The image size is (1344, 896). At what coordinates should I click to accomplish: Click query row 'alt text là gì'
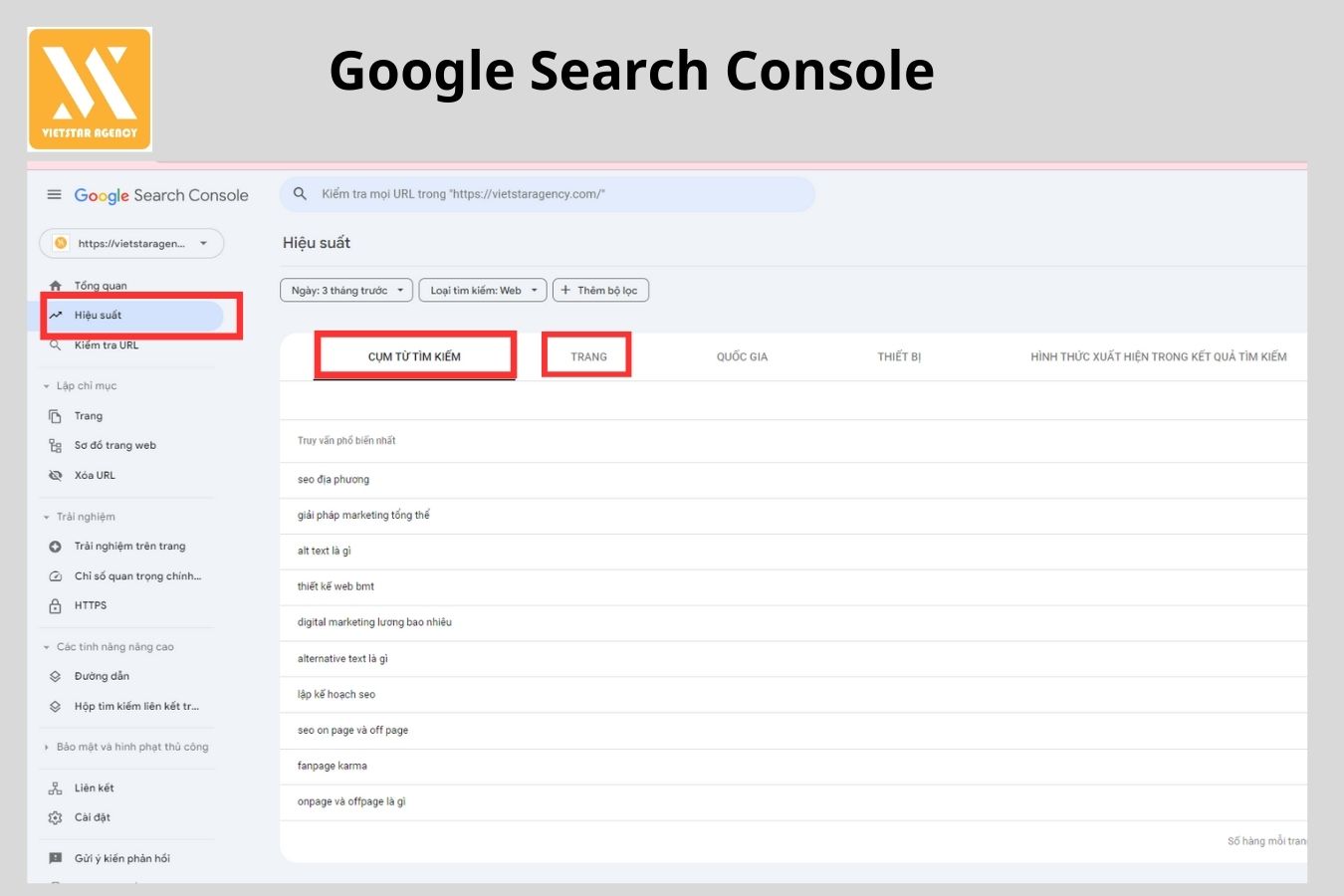793,552
